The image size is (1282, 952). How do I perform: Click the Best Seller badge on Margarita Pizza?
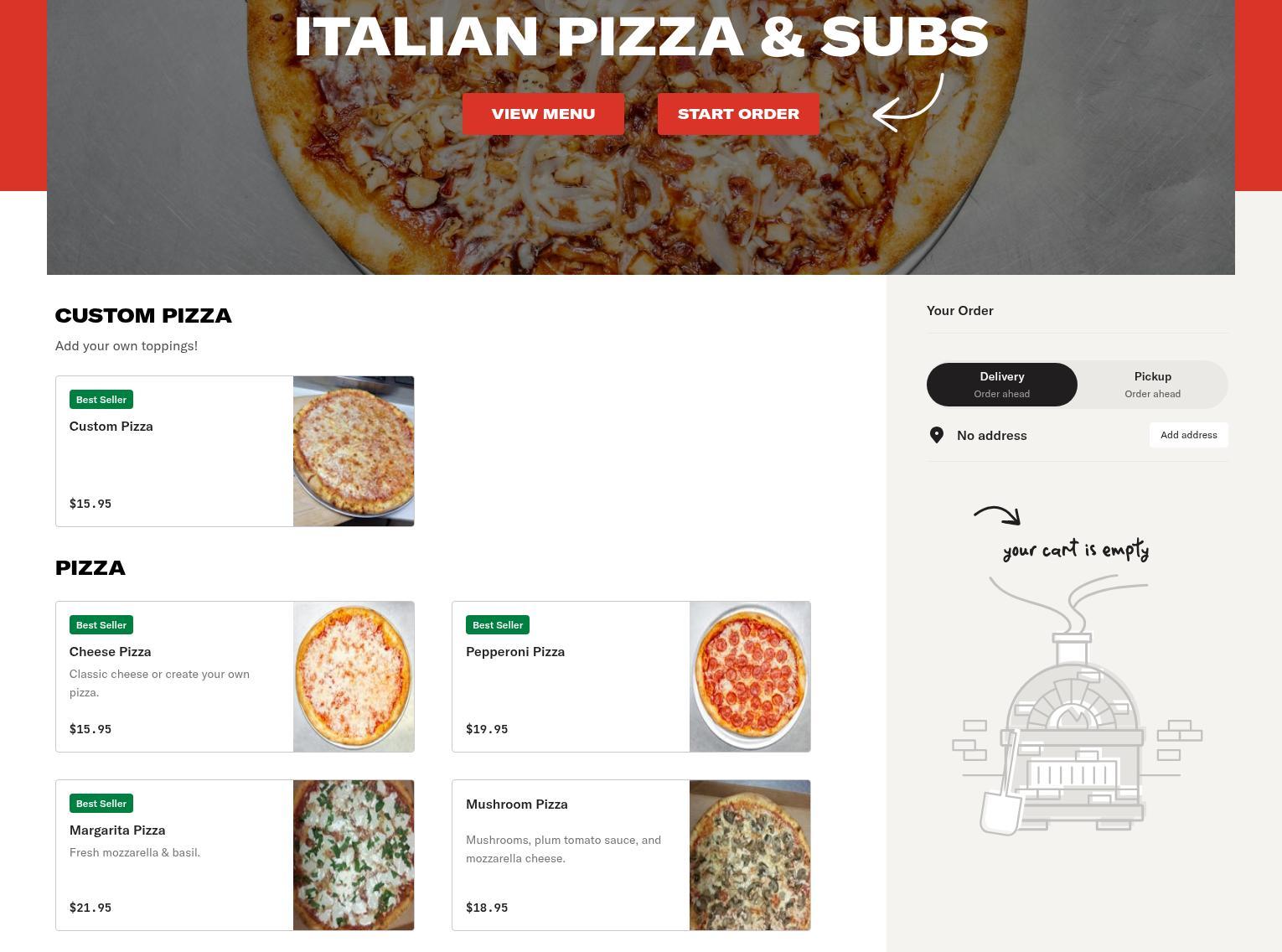click(101, 804)
